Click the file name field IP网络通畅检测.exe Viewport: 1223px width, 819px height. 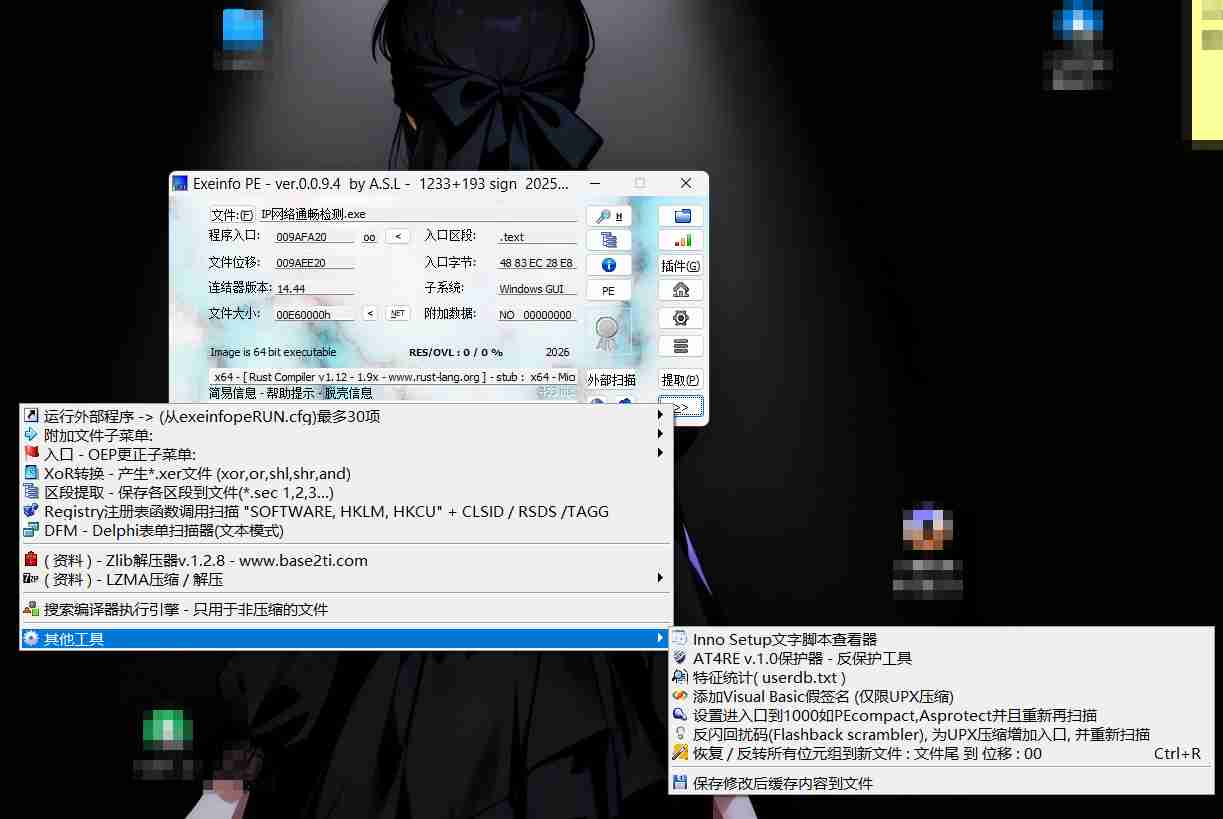coord(415,215)
